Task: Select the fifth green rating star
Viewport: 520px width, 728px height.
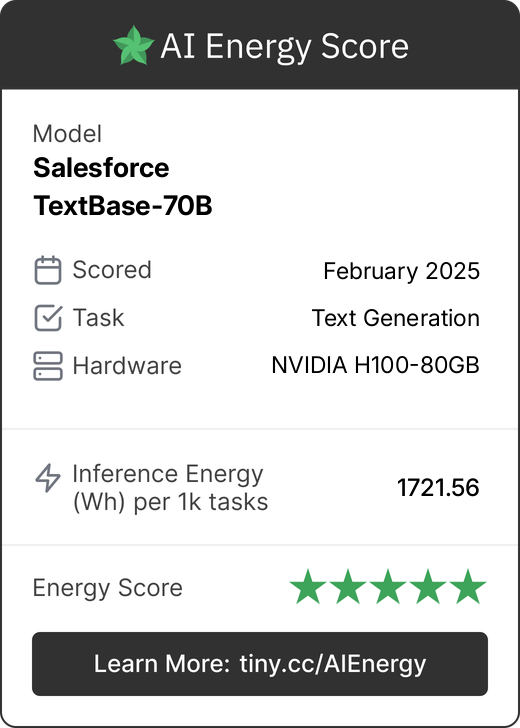Action: point(468,587)
